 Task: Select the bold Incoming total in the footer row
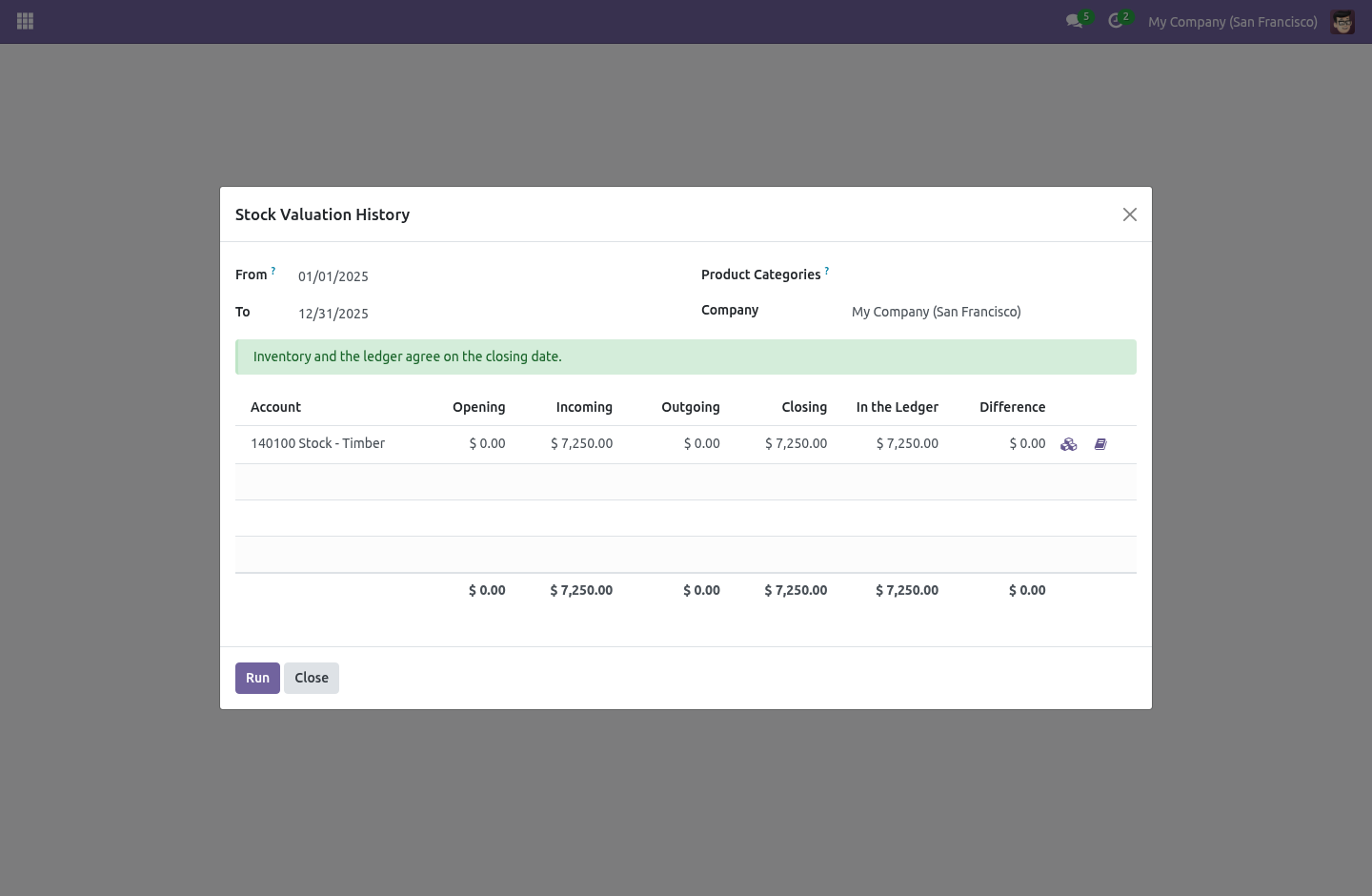[581, 590]
